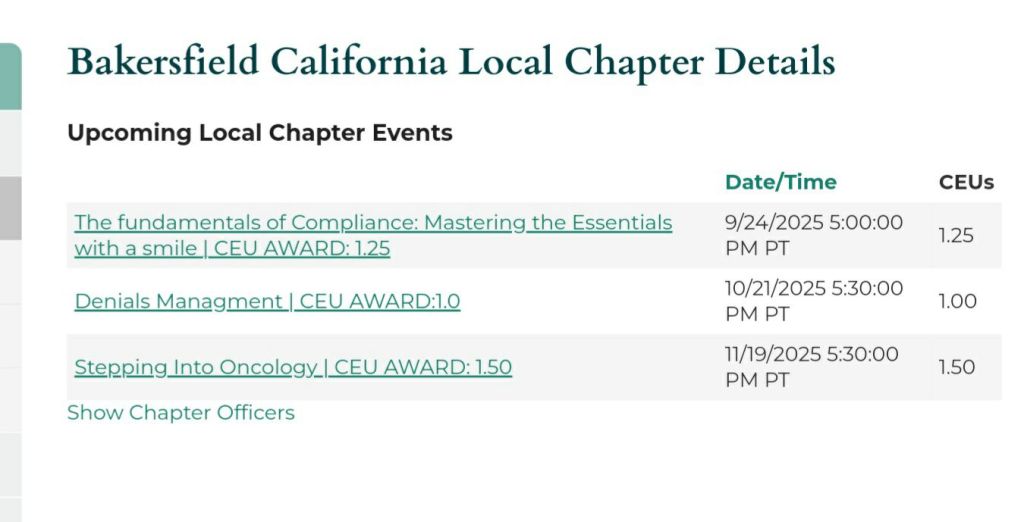
Task: Select the bottom-most left sidebar item
Action: (x=10, y=508)
